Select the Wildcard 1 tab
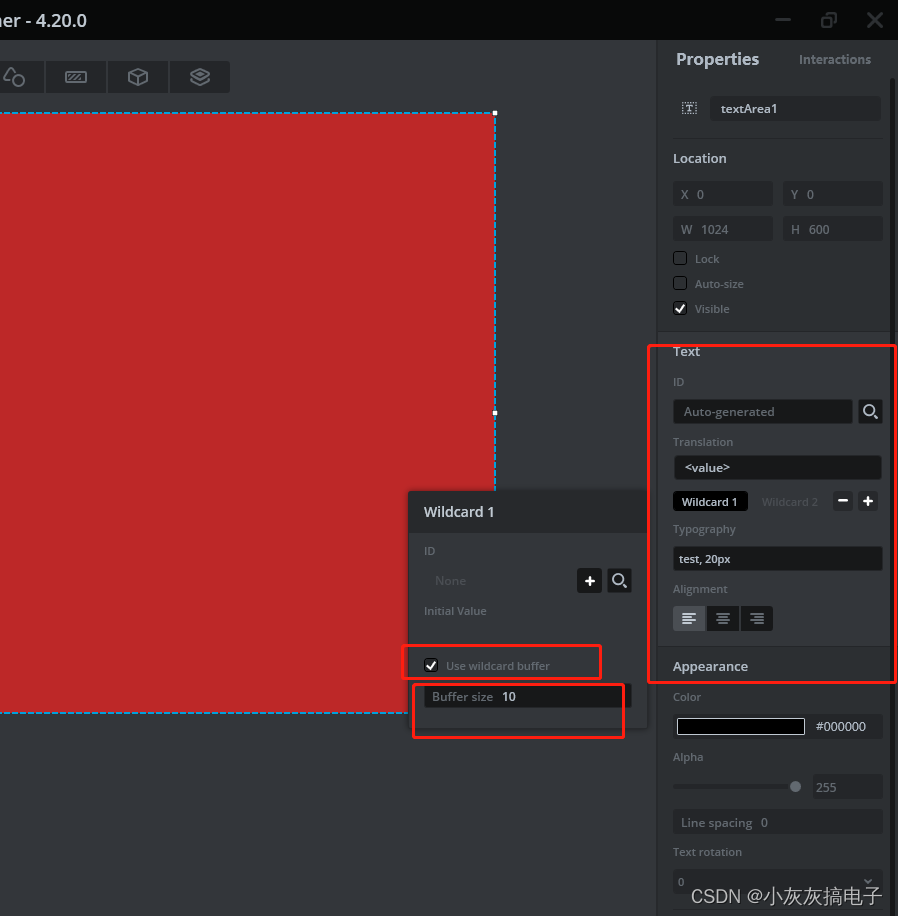Screen dimensions: 898x916 point(710,502)
